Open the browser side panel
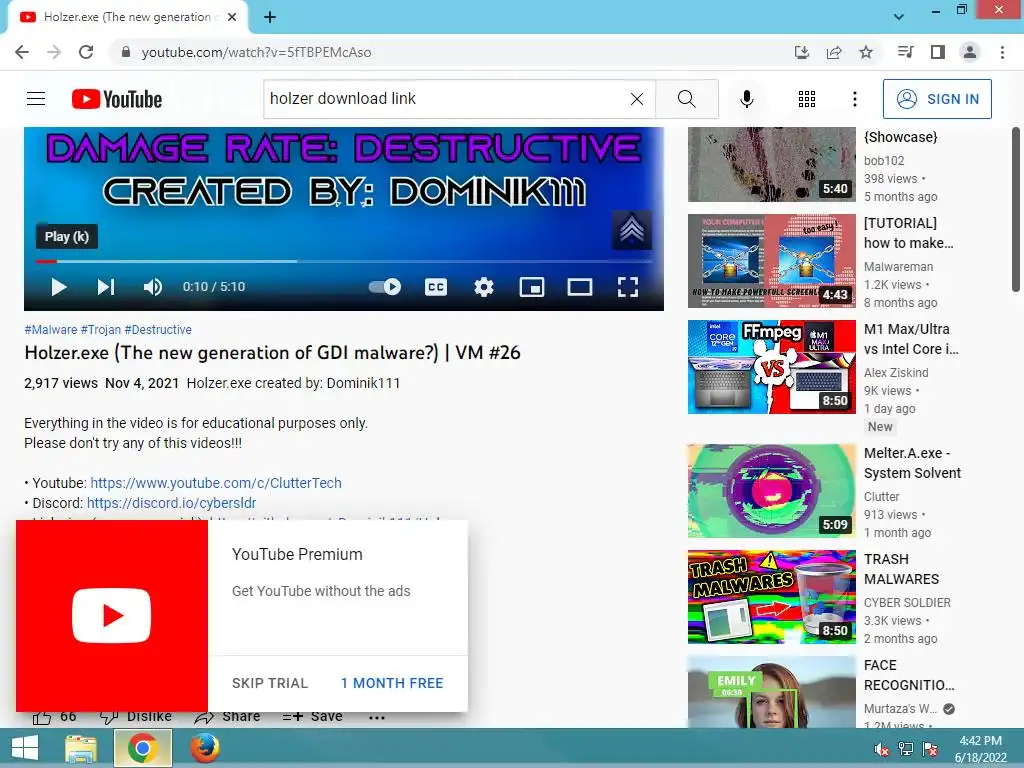The height and width of the screenshot is (768, 1024). click(938, 52)
